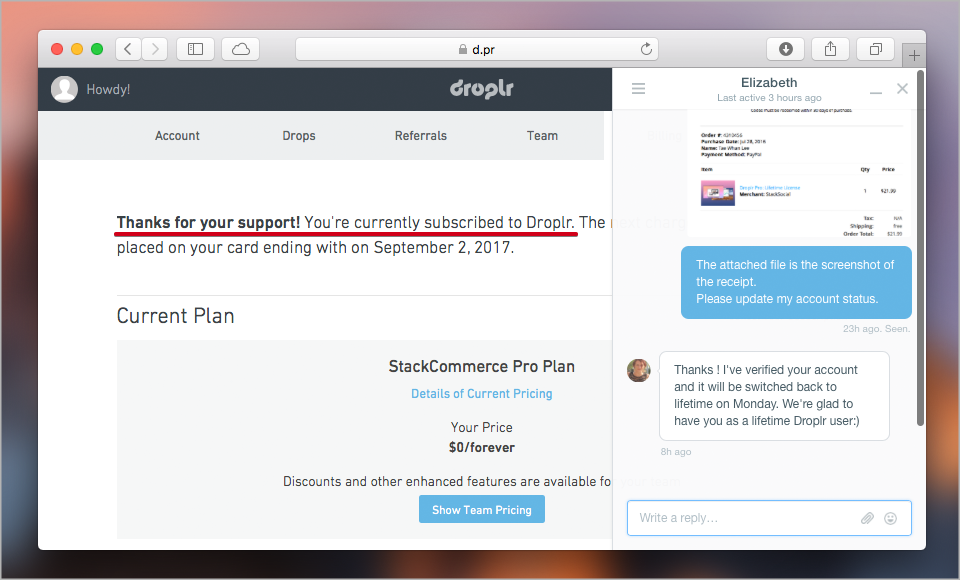Click the blue 'Please update my account status' message
960x580 pixels.
pyautogui.click(x=796, y=282)
